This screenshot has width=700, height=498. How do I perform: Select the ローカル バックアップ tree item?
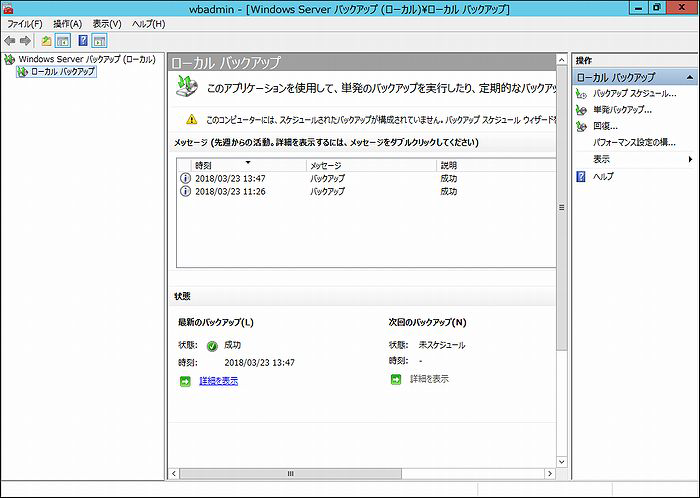(62, 71)
